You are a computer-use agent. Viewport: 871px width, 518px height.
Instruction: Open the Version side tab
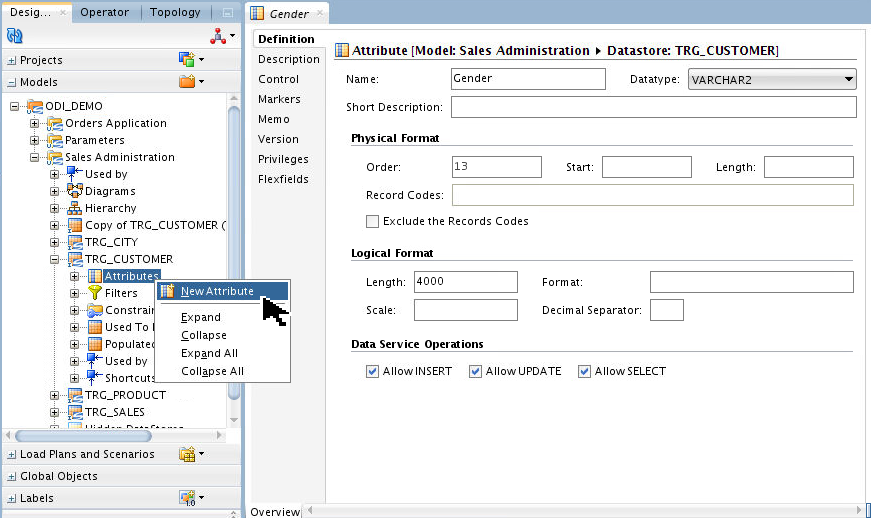coord(278,139)
